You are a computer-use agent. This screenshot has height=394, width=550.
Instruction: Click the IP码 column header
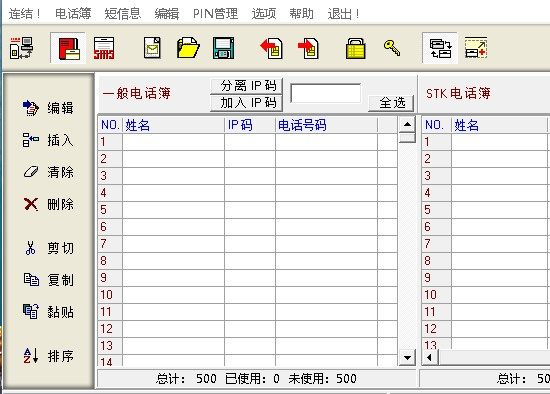250,125
